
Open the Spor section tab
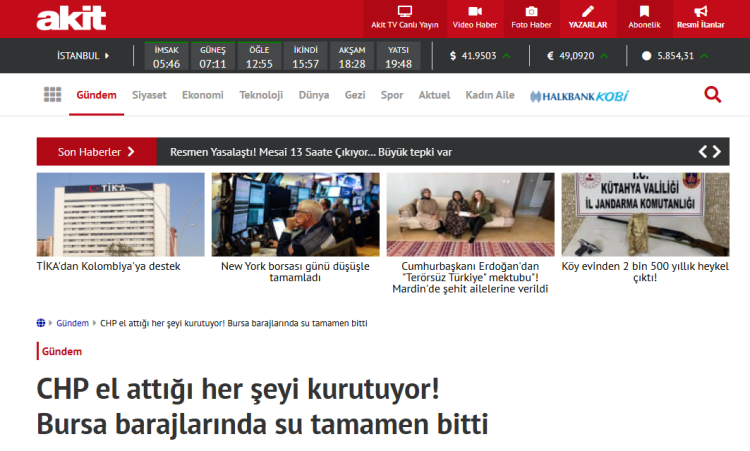pos(392,95)
